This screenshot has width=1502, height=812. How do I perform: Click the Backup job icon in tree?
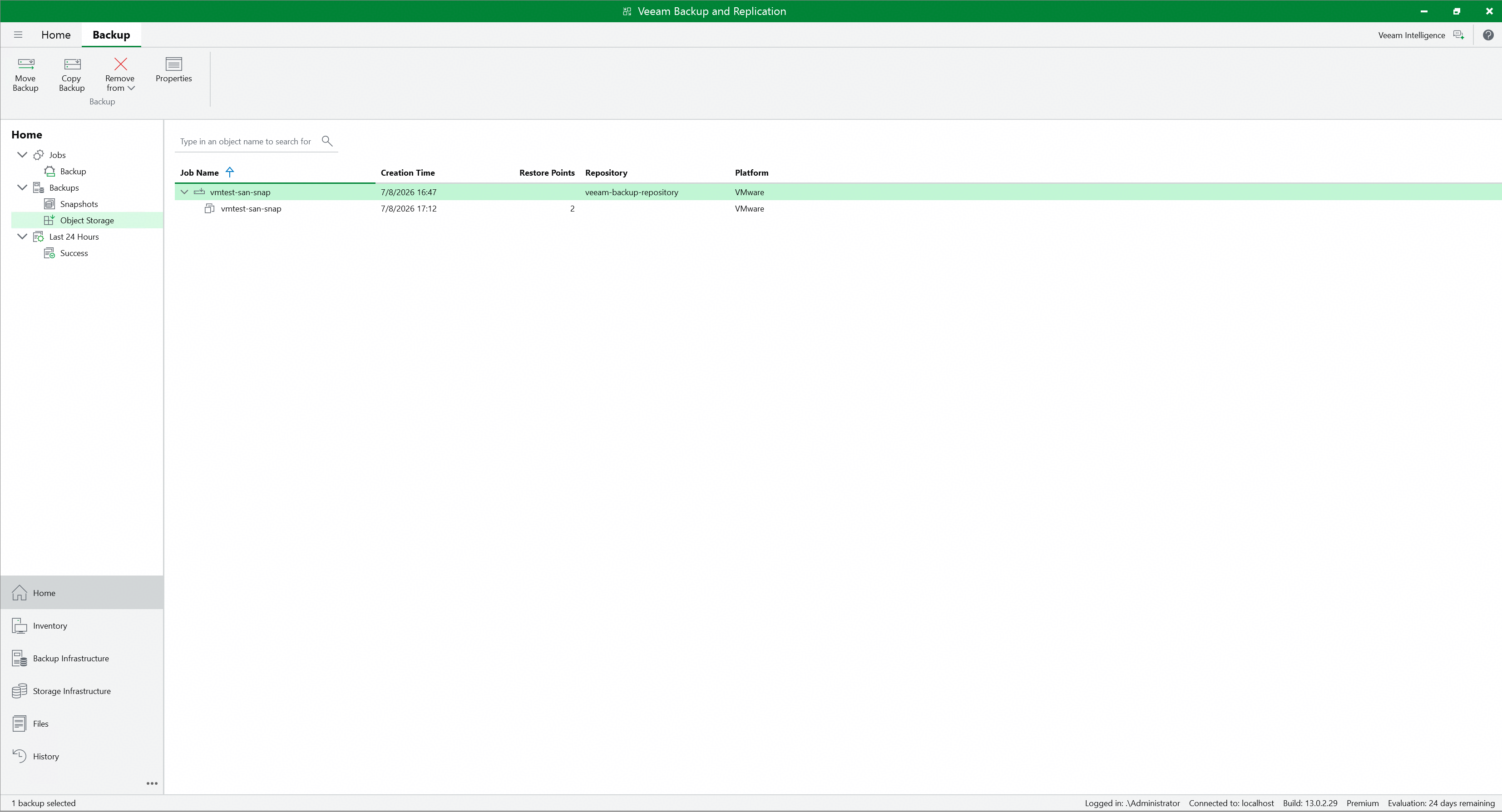[49, 172]
